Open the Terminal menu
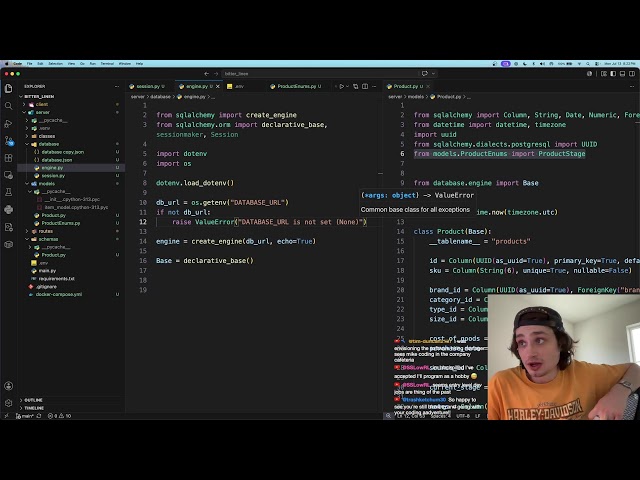640x480 pixels. [107, 64]
